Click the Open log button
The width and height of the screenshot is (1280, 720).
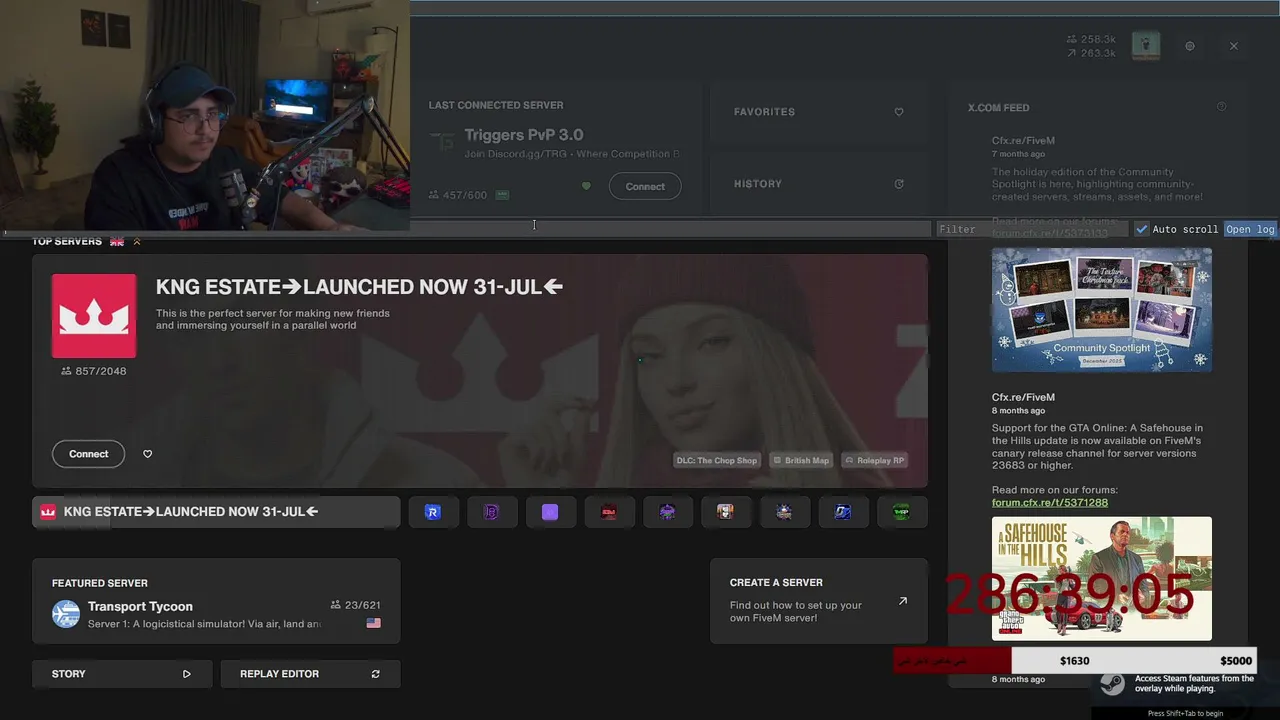pos(1250,229)
